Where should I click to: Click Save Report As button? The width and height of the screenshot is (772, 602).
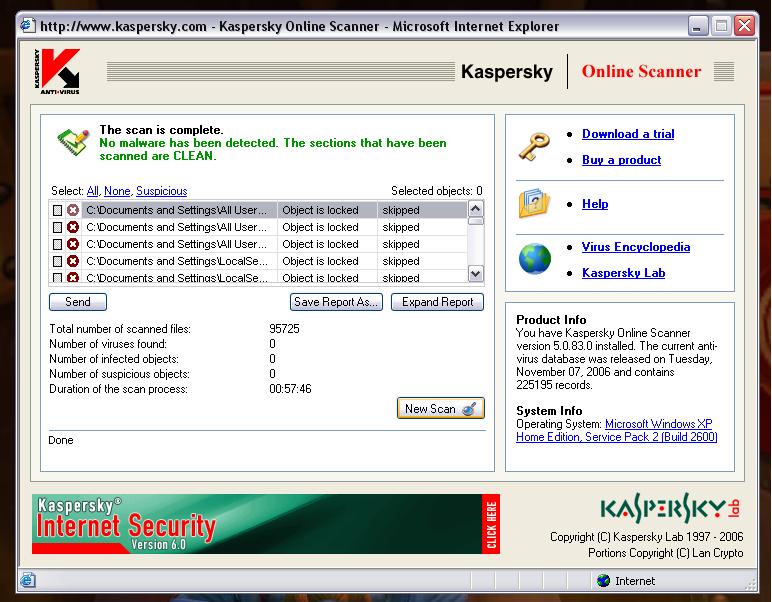pos(336,302)
